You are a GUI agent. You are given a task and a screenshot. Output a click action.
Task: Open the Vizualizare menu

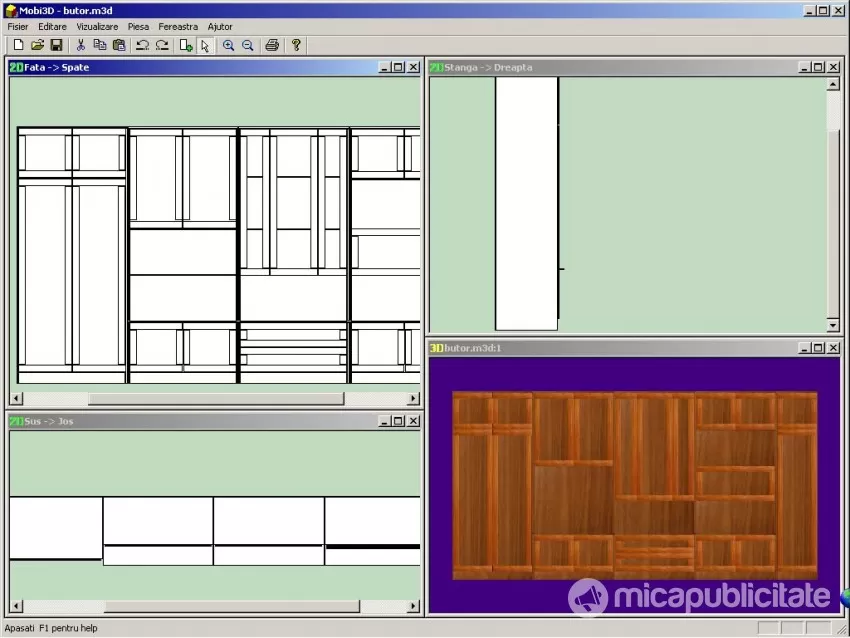[x=97, y=27]
